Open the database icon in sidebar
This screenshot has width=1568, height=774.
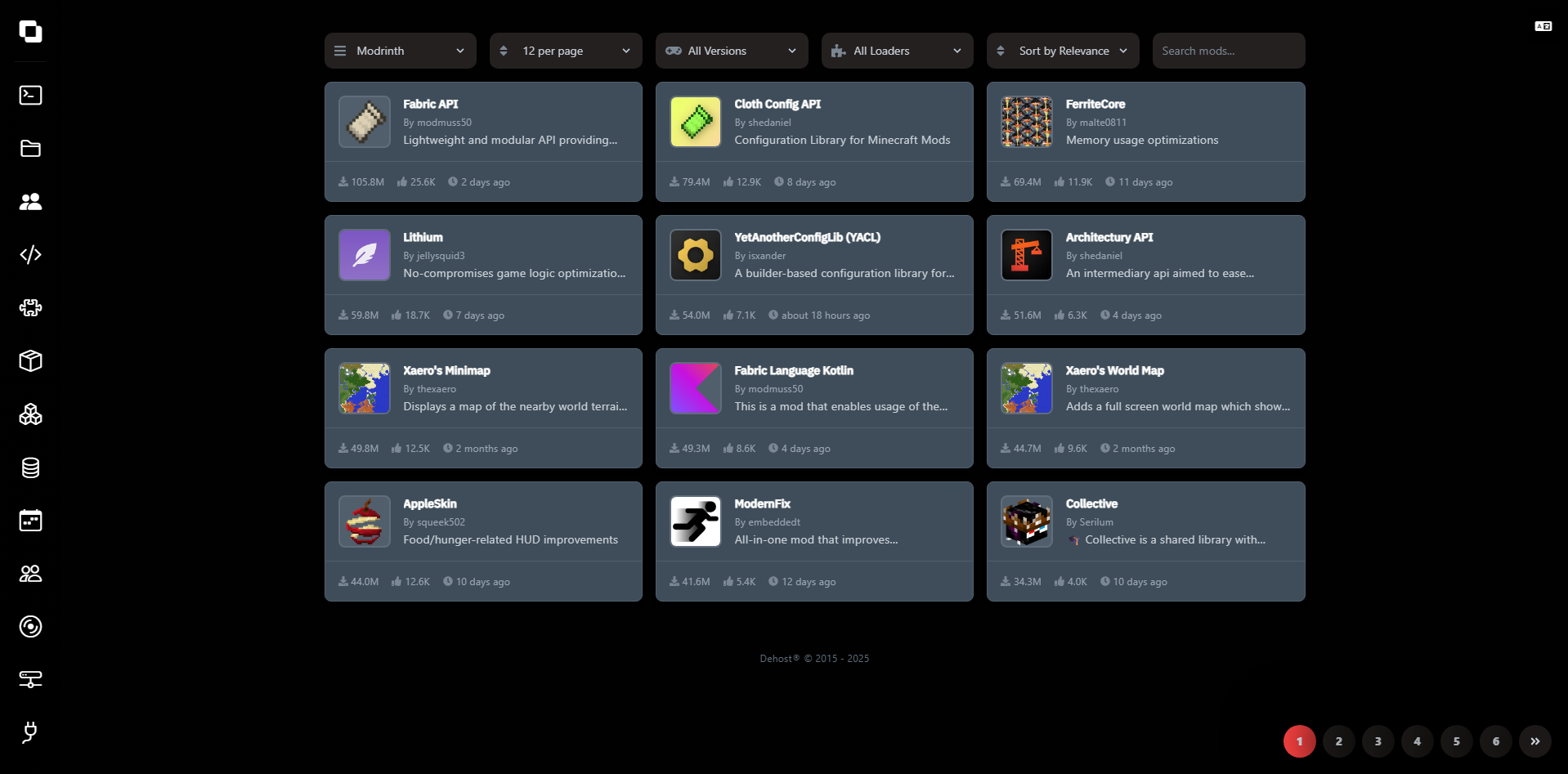[x=30, y=468]
